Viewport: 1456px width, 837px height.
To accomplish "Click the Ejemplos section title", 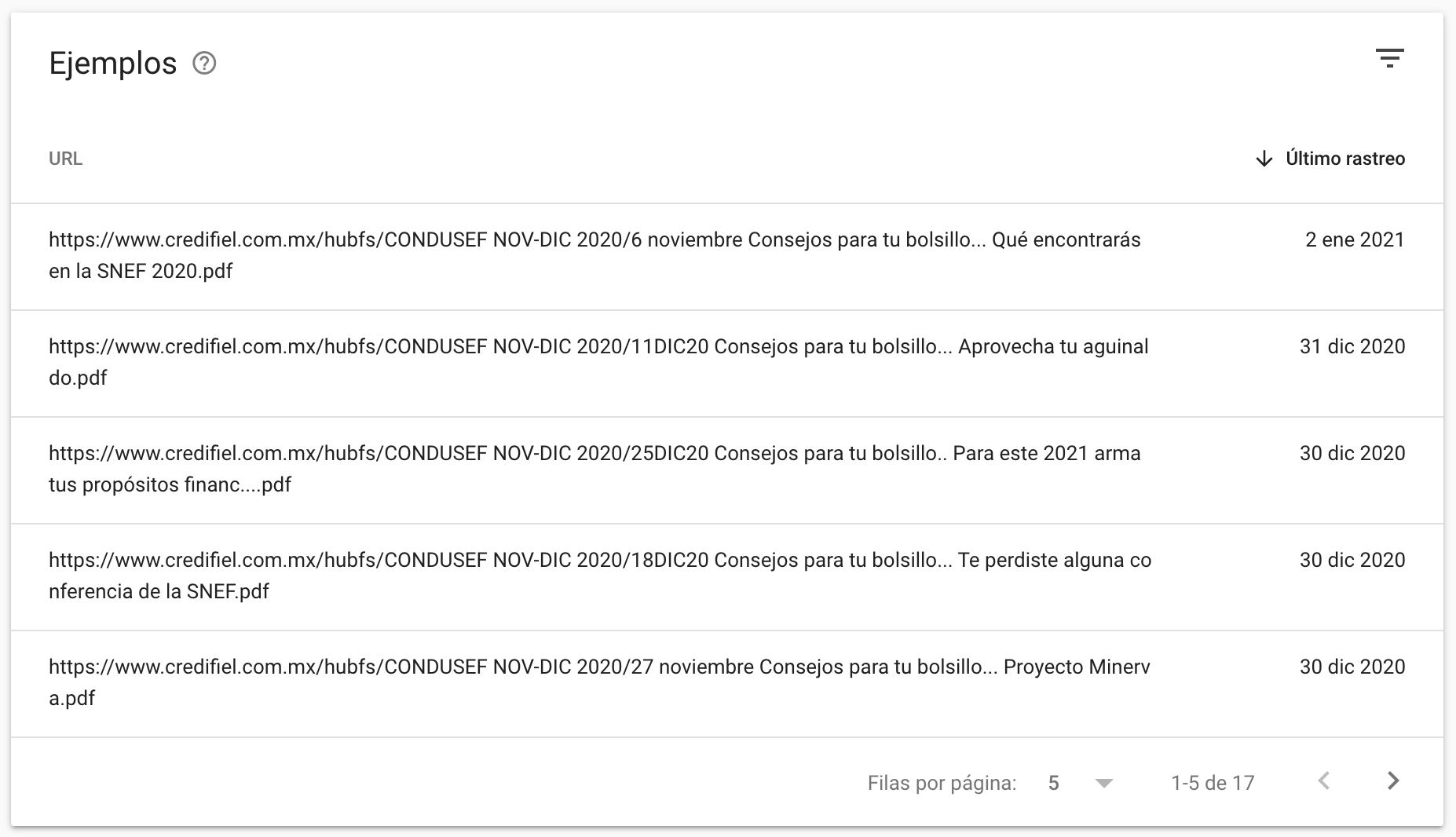I will pyautogui.click(x=113, y=63).
